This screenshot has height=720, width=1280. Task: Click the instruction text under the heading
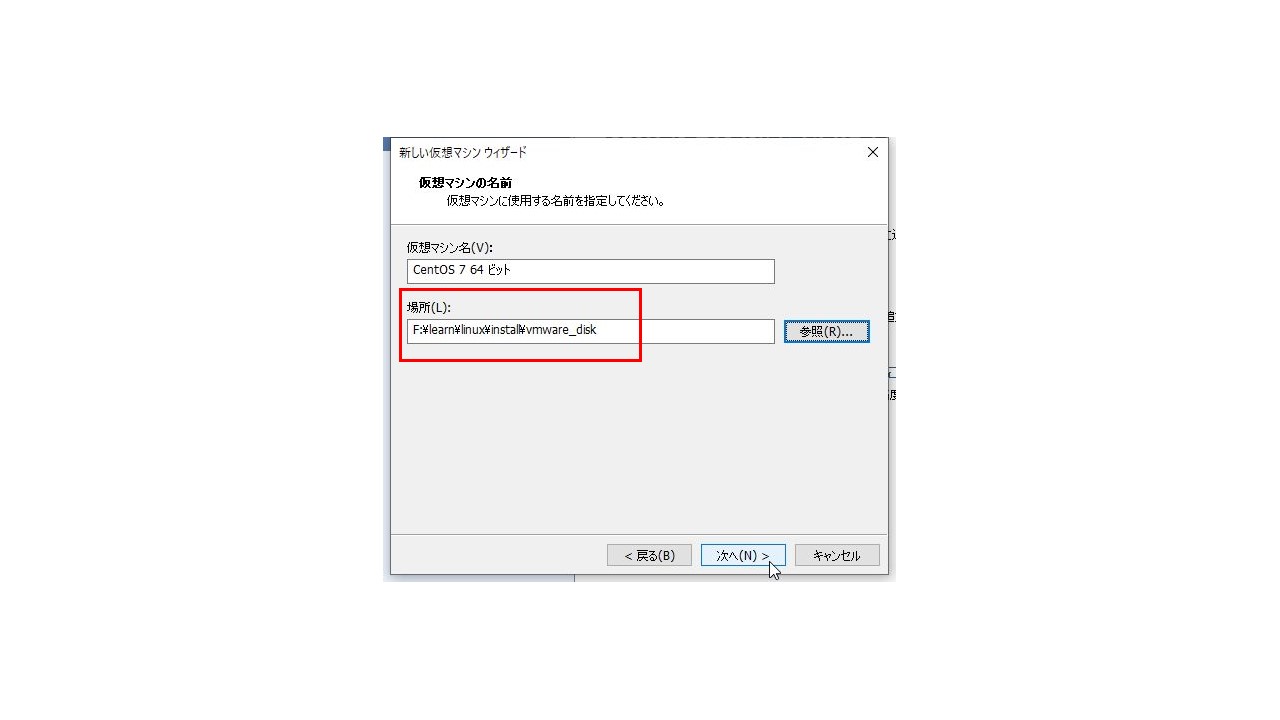(x=556, y=200)
